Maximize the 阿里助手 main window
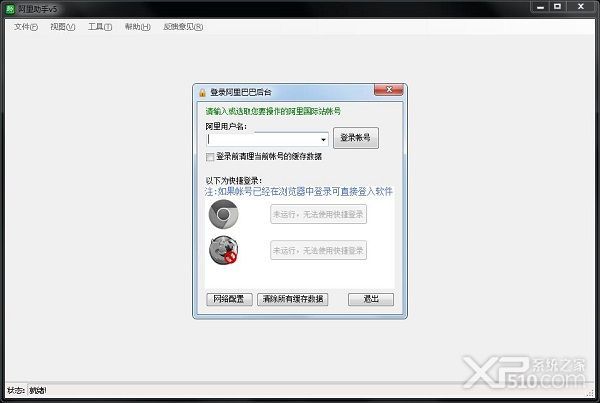The width and height of the screenshot is (600, 403). [x=558, y=7]
